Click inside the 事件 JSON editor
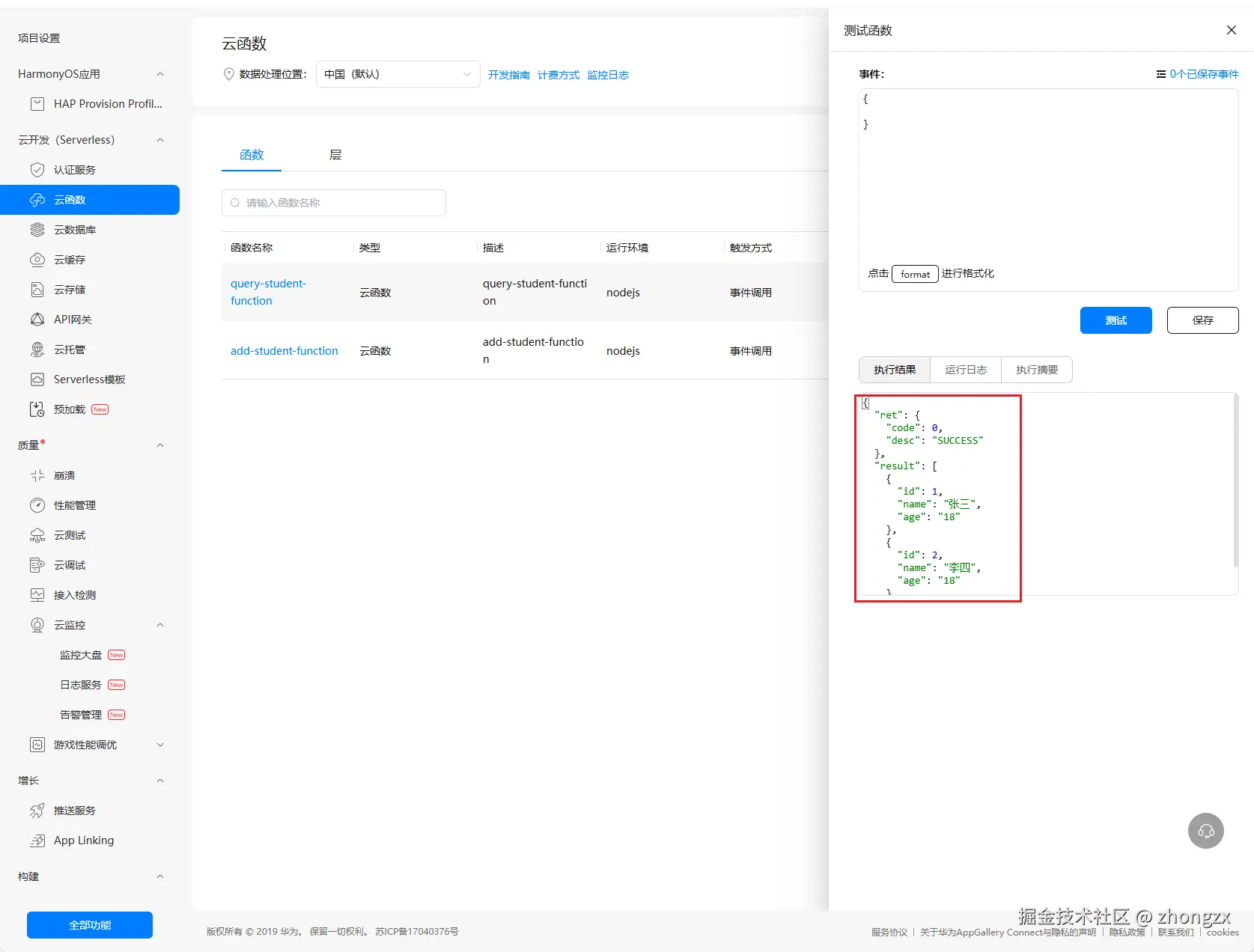Viewport: 1254px width, 952px height. click(1048, 190)
